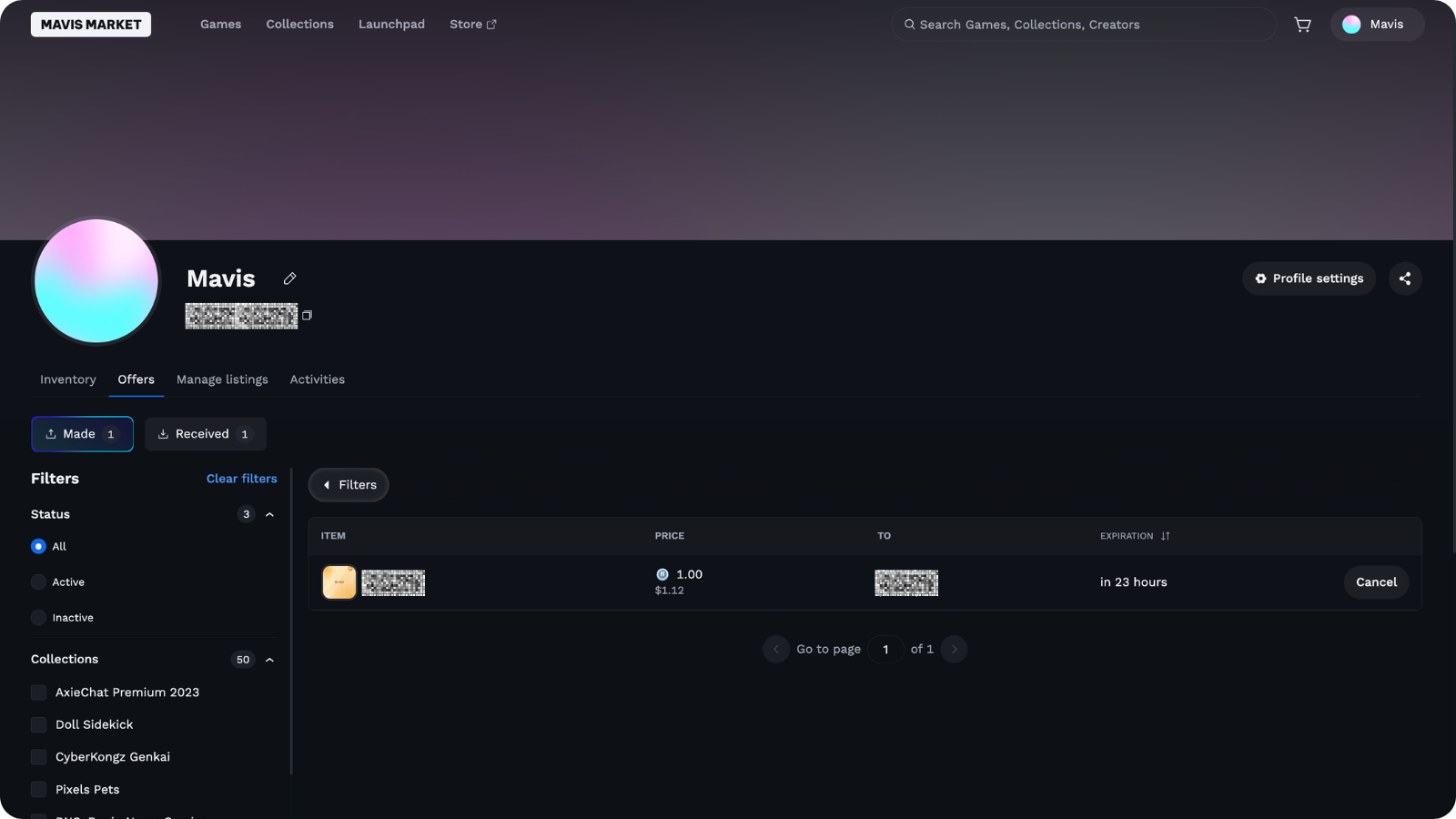Click the TO column header

click(884, 536)
